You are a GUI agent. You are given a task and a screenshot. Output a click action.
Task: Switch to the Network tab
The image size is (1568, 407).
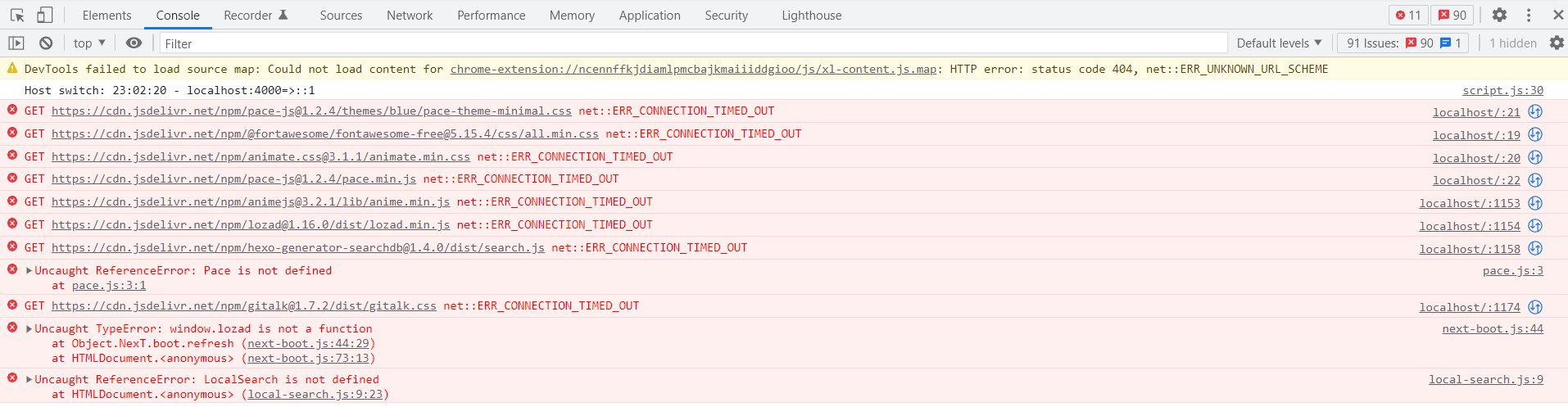click(410, 15)
